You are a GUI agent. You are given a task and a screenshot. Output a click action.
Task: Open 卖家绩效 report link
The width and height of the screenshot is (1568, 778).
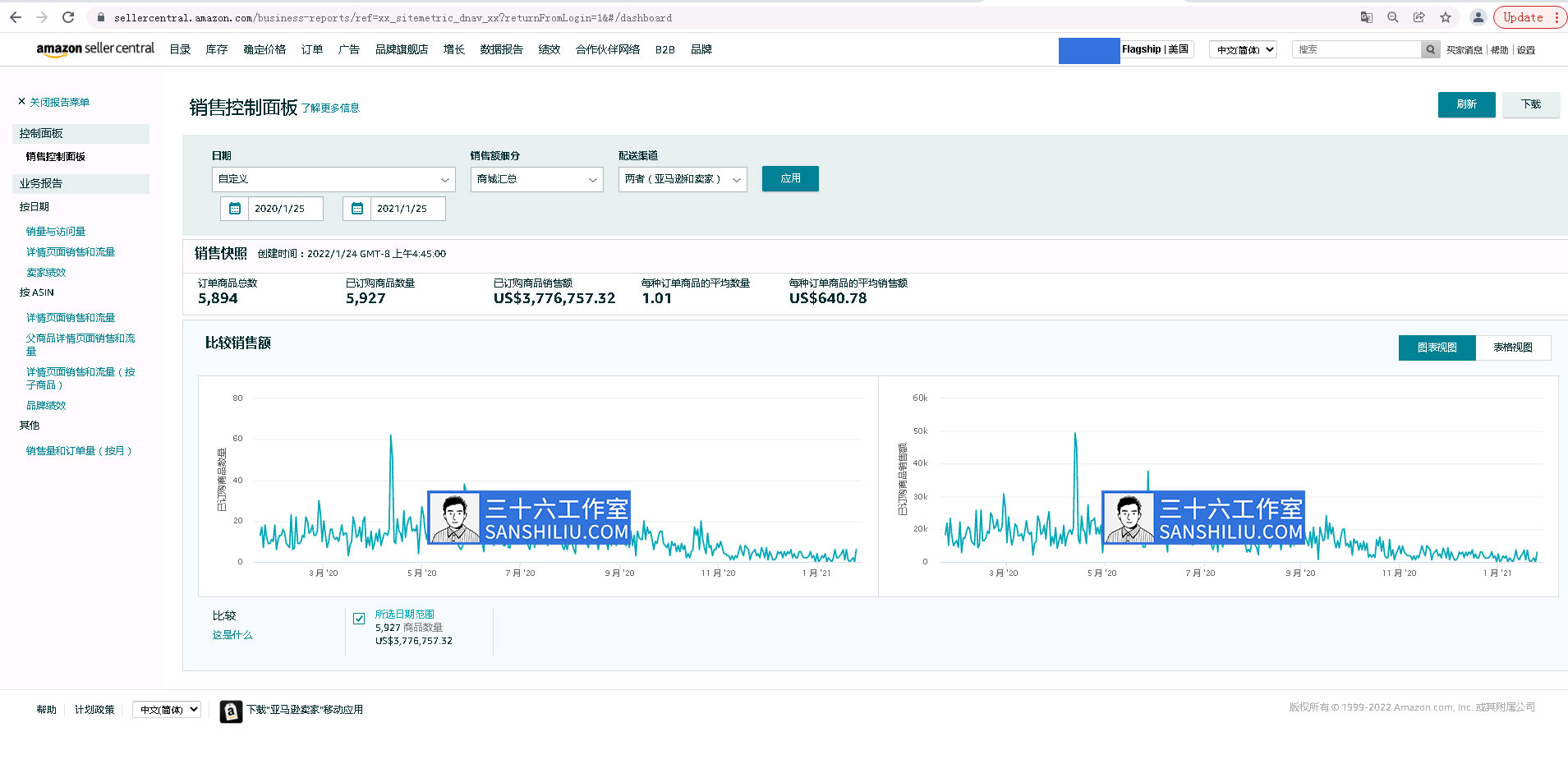pyautogui.click(x=46, y=273)
